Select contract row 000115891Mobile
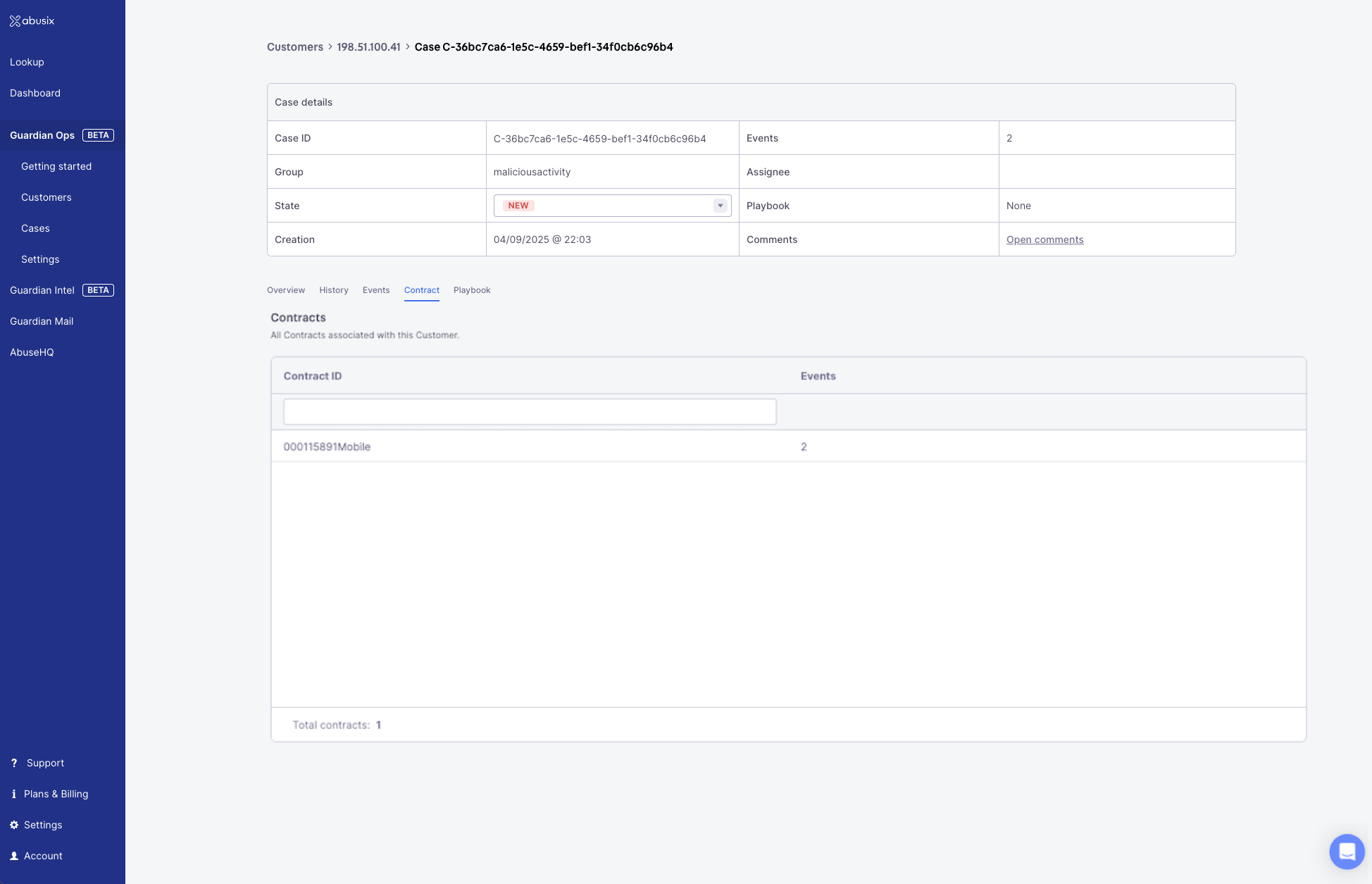 click(788, 447)
